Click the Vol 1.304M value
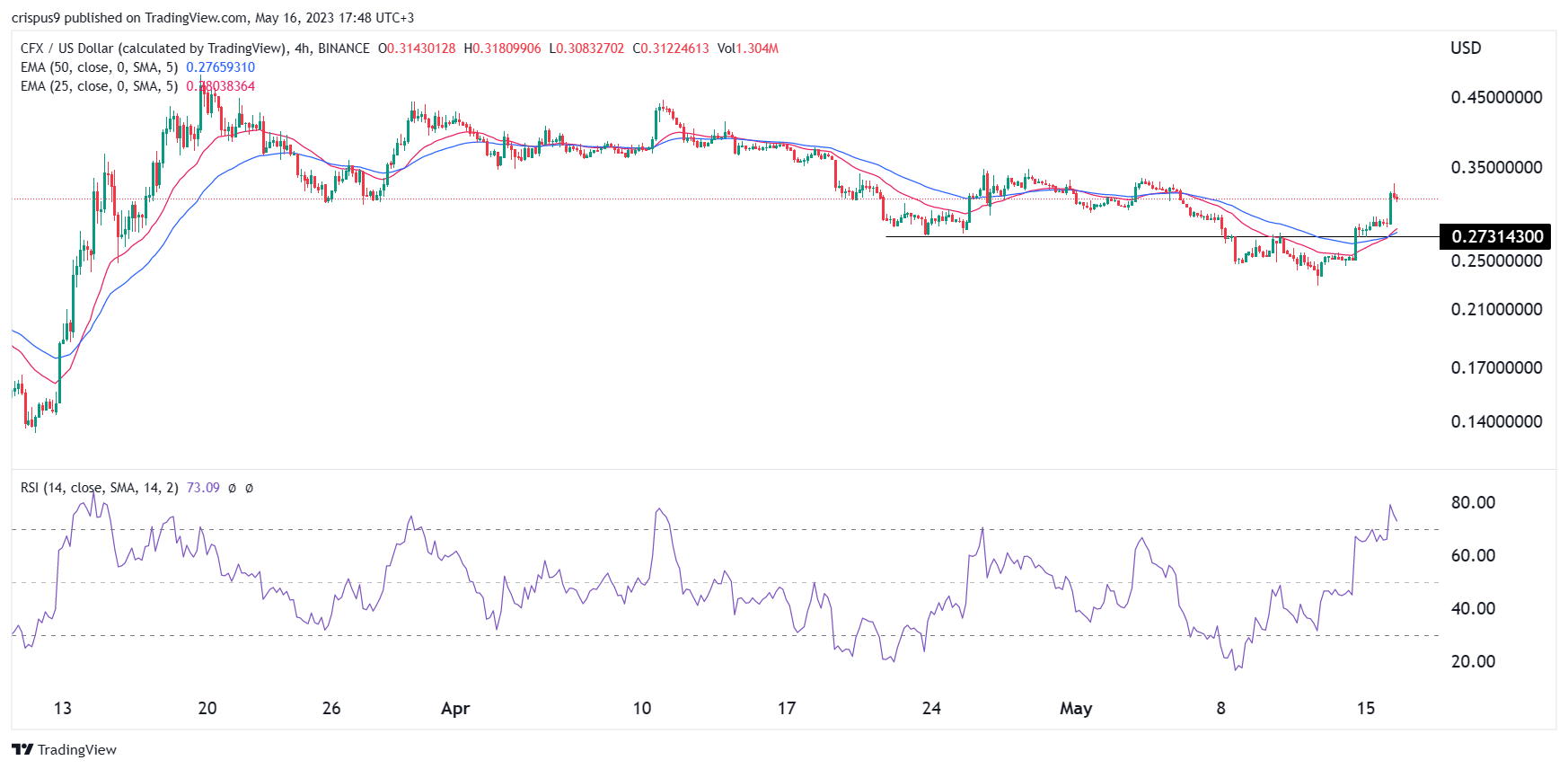Image resolution: width=1568 pixels, height=769 pixels. coord(748,49)
